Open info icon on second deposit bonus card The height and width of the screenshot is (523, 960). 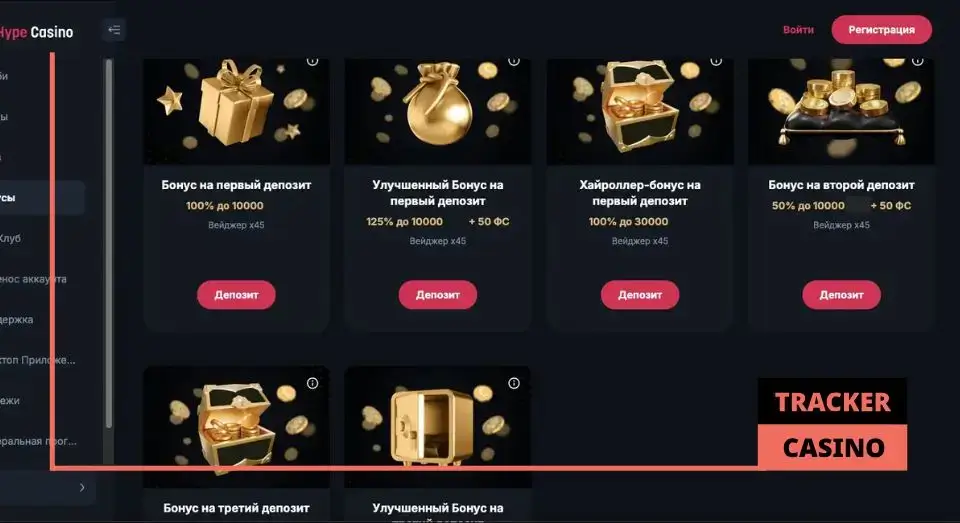(x=917, y=61)
